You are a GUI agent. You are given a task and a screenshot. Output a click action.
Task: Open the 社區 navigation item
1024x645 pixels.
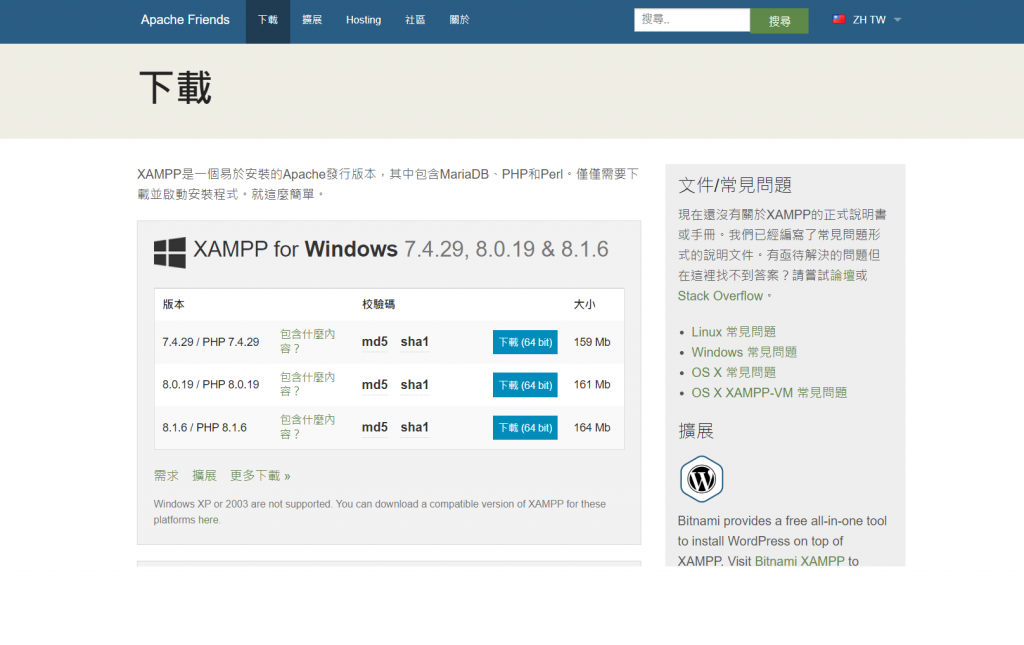415,21
